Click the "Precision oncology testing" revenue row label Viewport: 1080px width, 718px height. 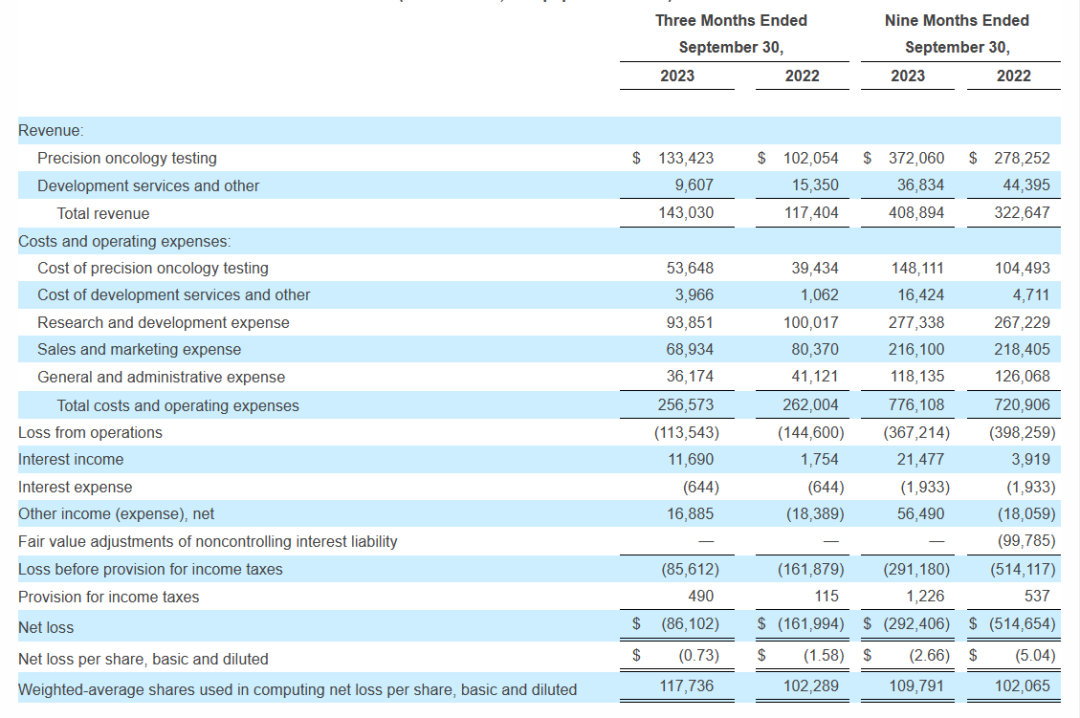pyautogui.click(x=127, y=158)
